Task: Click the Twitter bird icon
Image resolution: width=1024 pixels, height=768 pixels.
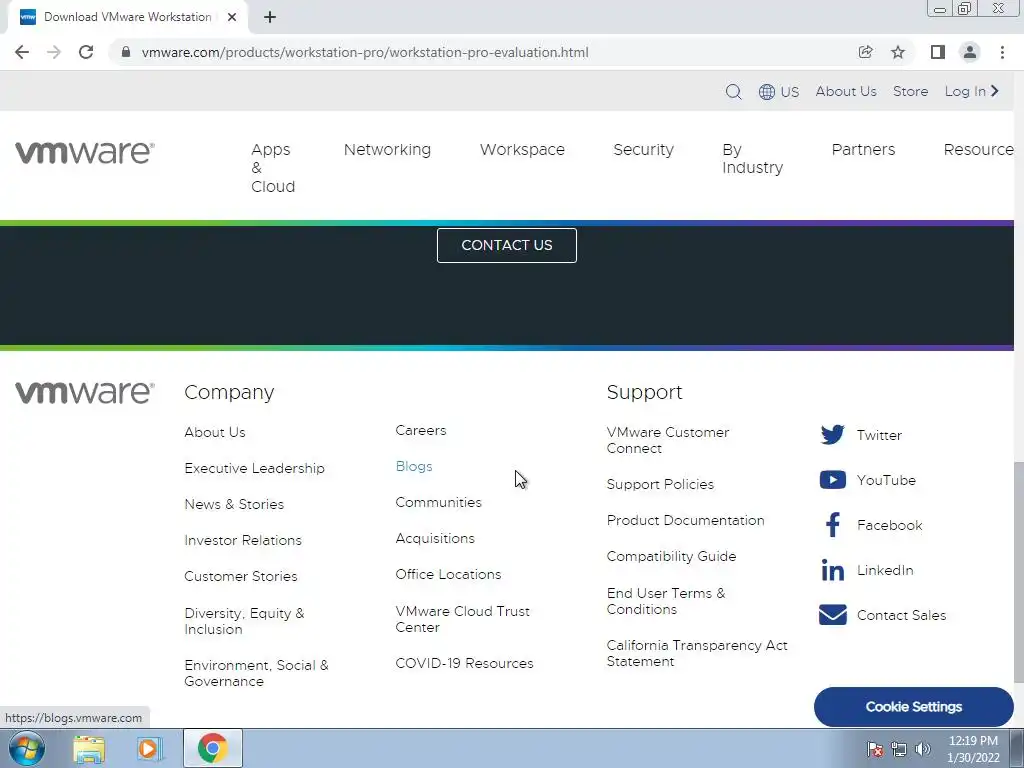Action: click(833, 435)
